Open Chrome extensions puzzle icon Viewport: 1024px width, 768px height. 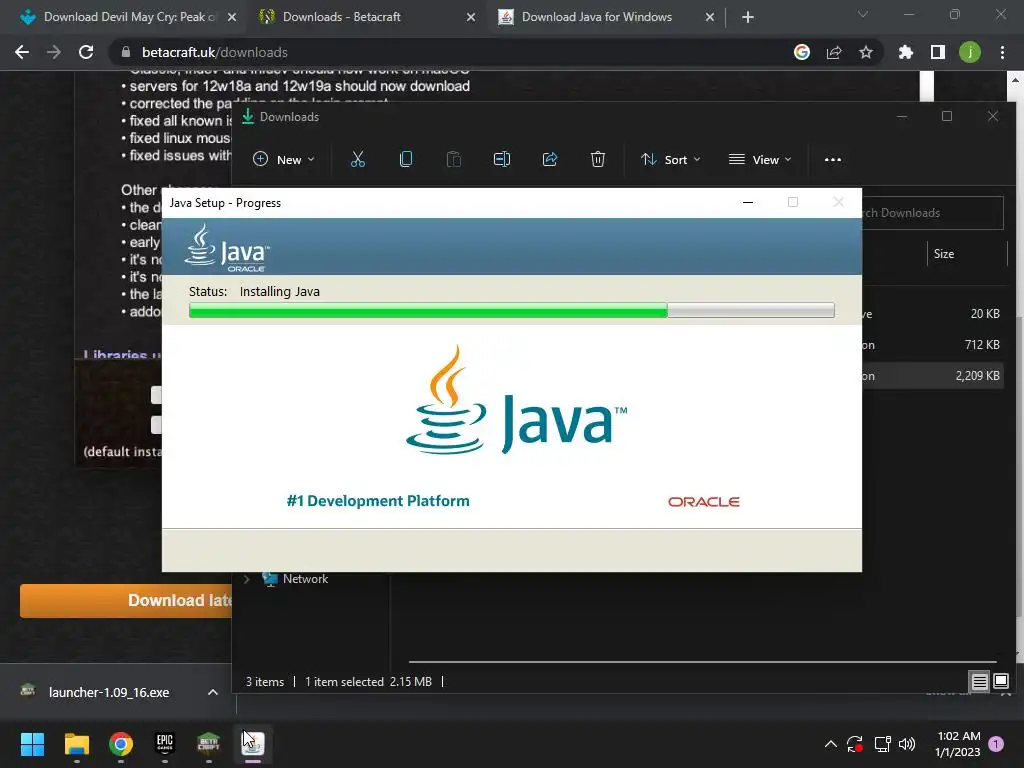coord(906,52)
